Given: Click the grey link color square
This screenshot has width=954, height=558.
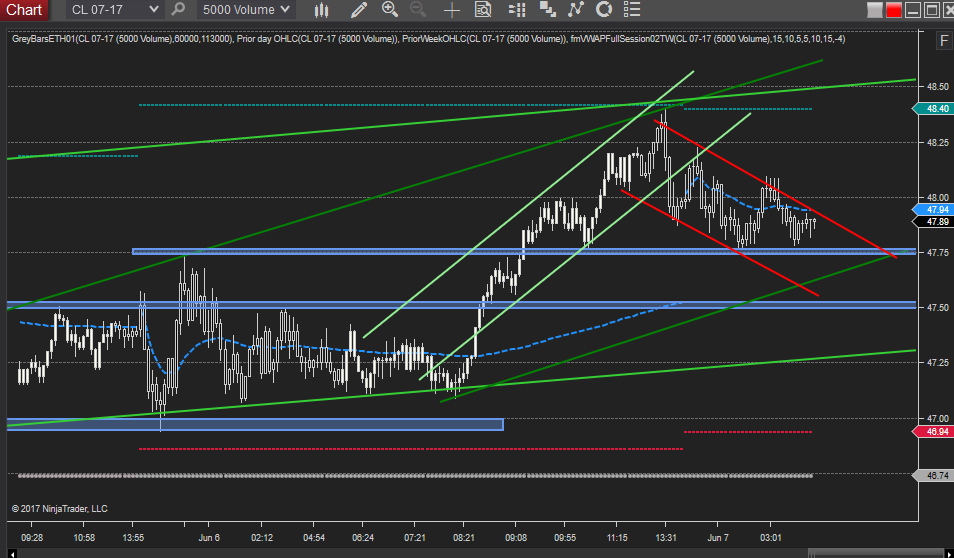Looking at the screenshot, I should 874,10.
